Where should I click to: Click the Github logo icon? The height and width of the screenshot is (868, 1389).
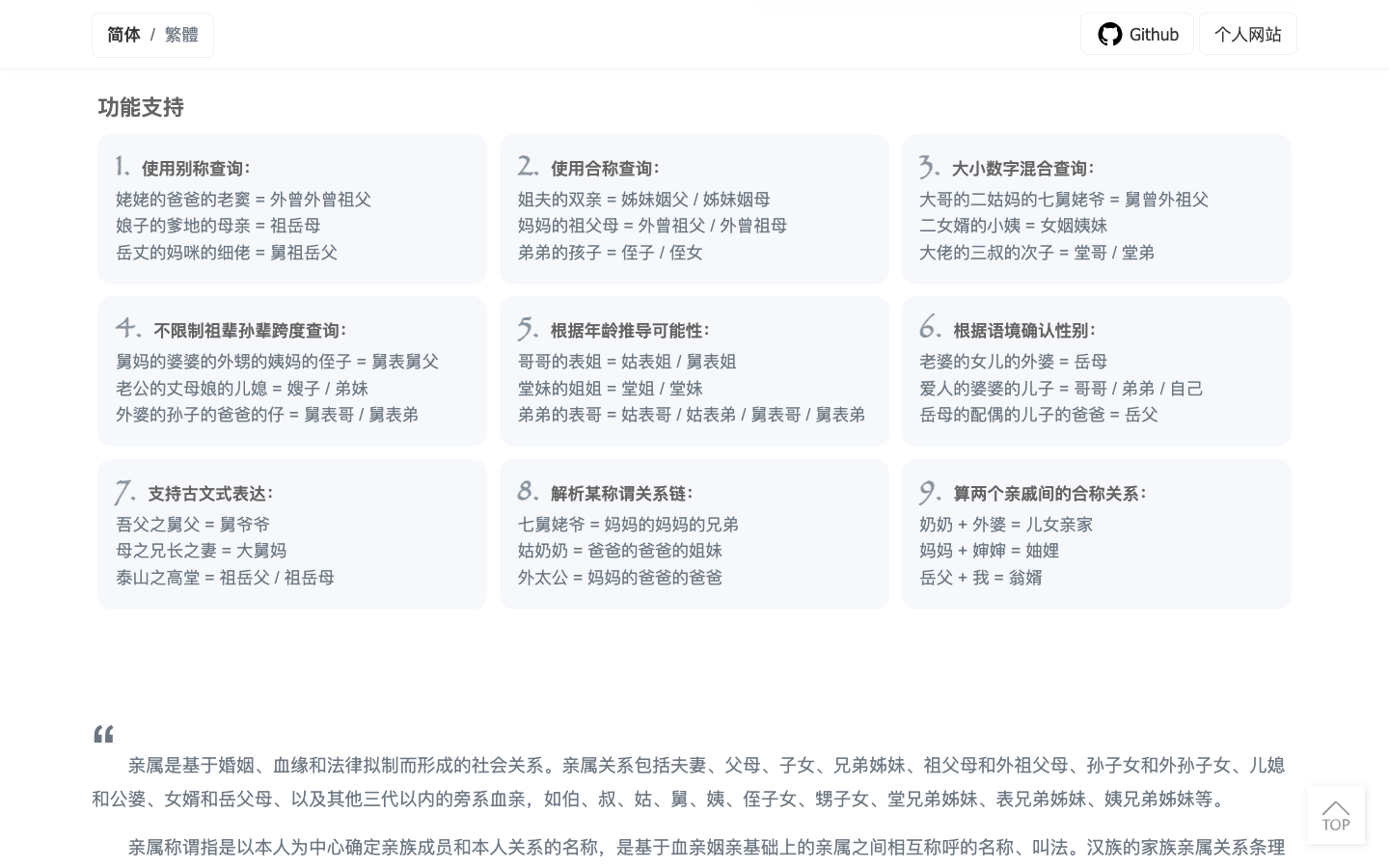[1110, 34]
